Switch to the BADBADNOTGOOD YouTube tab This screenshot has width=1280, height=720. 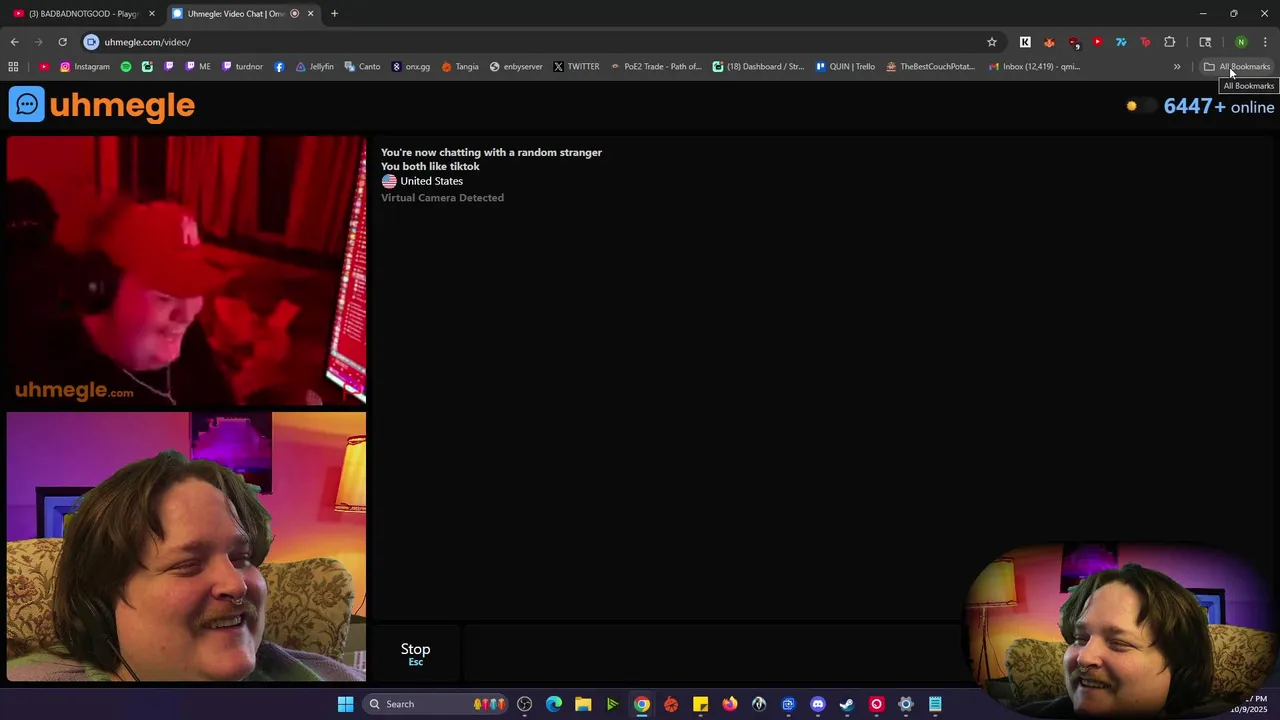click(83, 14)
